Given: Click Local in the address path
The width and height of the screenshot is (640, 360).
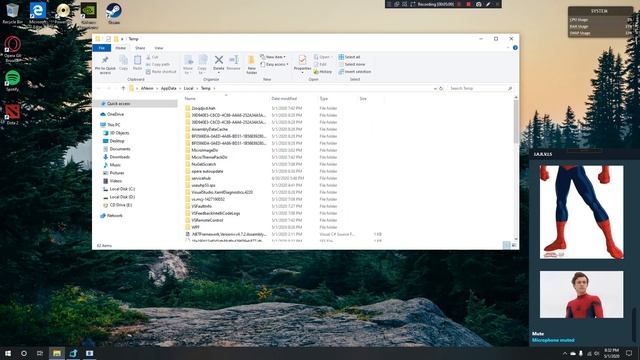Looking at the screenshot, I should (x=189, y=88).
